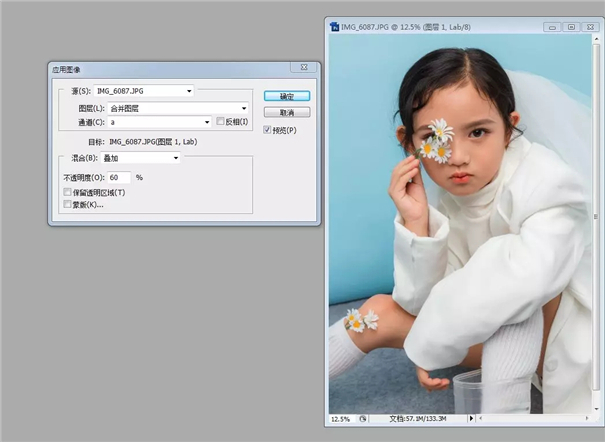Open the document status info arrow menu
Viewport: 605px width, 442px height.
point(471,418)
